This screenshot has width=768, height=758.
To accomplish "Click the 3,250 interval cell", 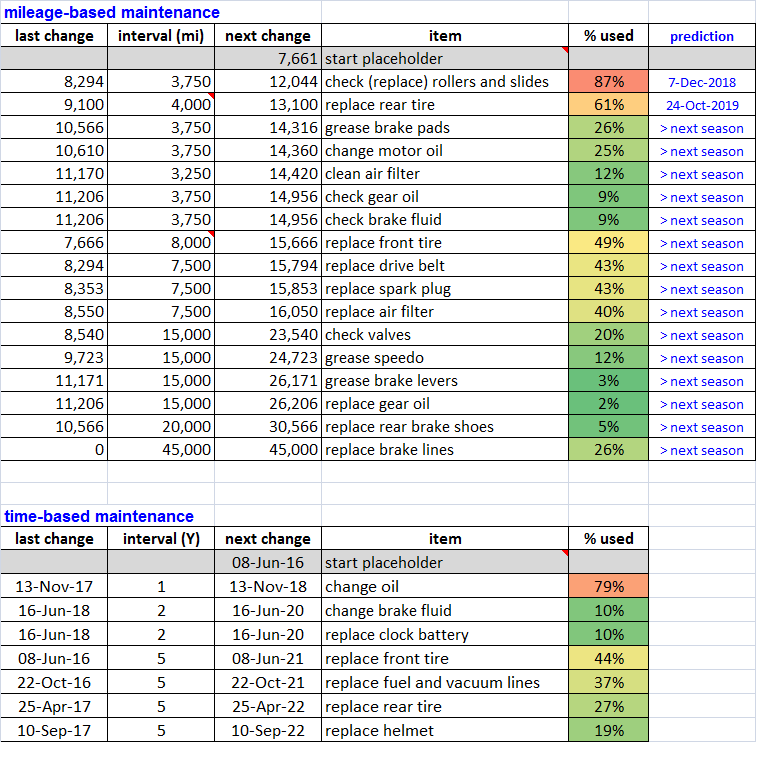I will point(161,174).
